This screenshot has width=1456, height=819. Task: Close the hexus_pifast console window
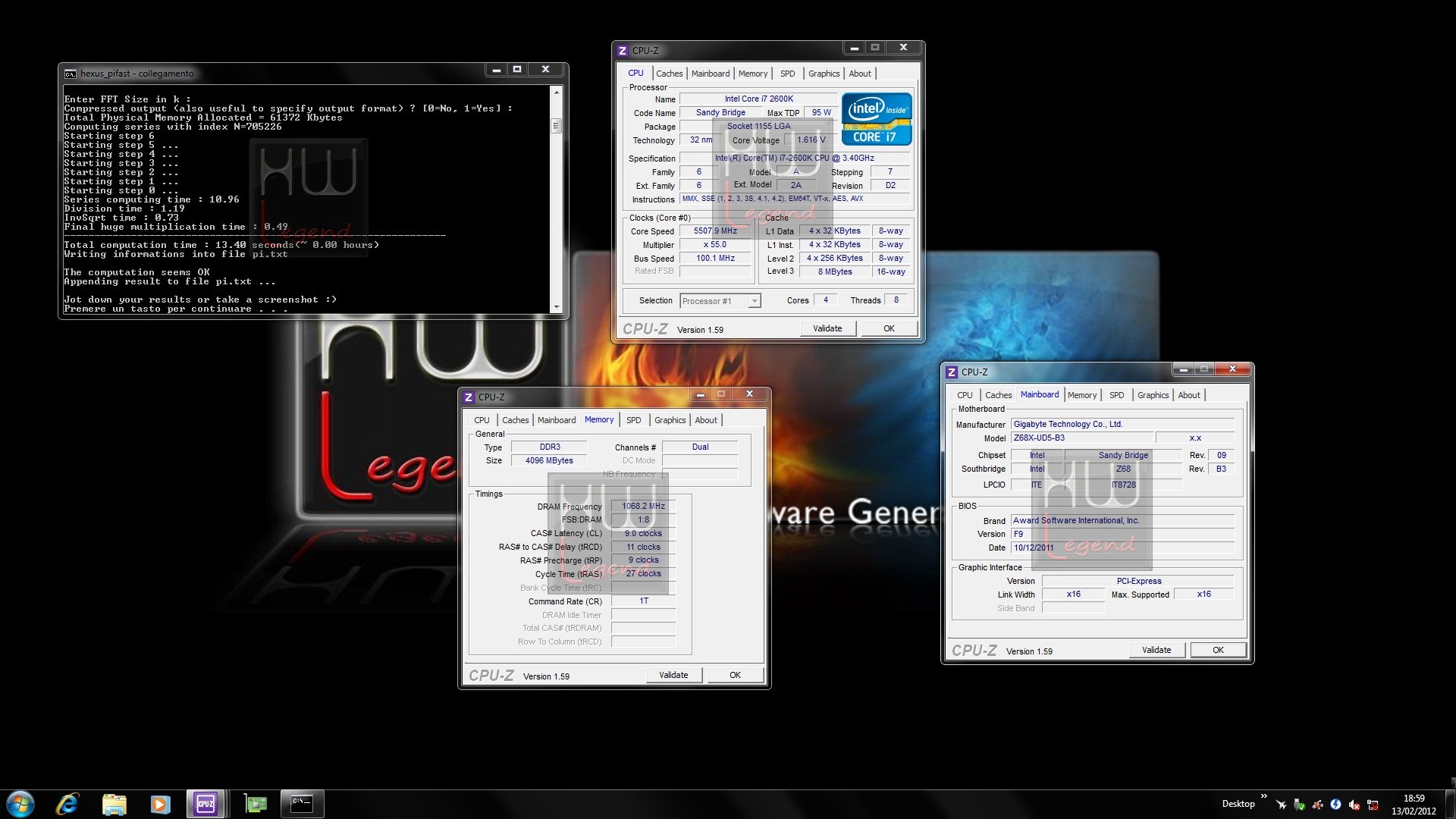point(545,70)
